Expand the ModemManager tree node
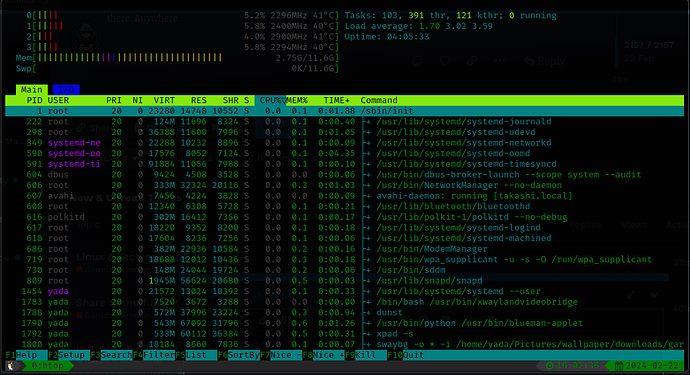Viewport: 690px width, 375px height. [367, 249]
